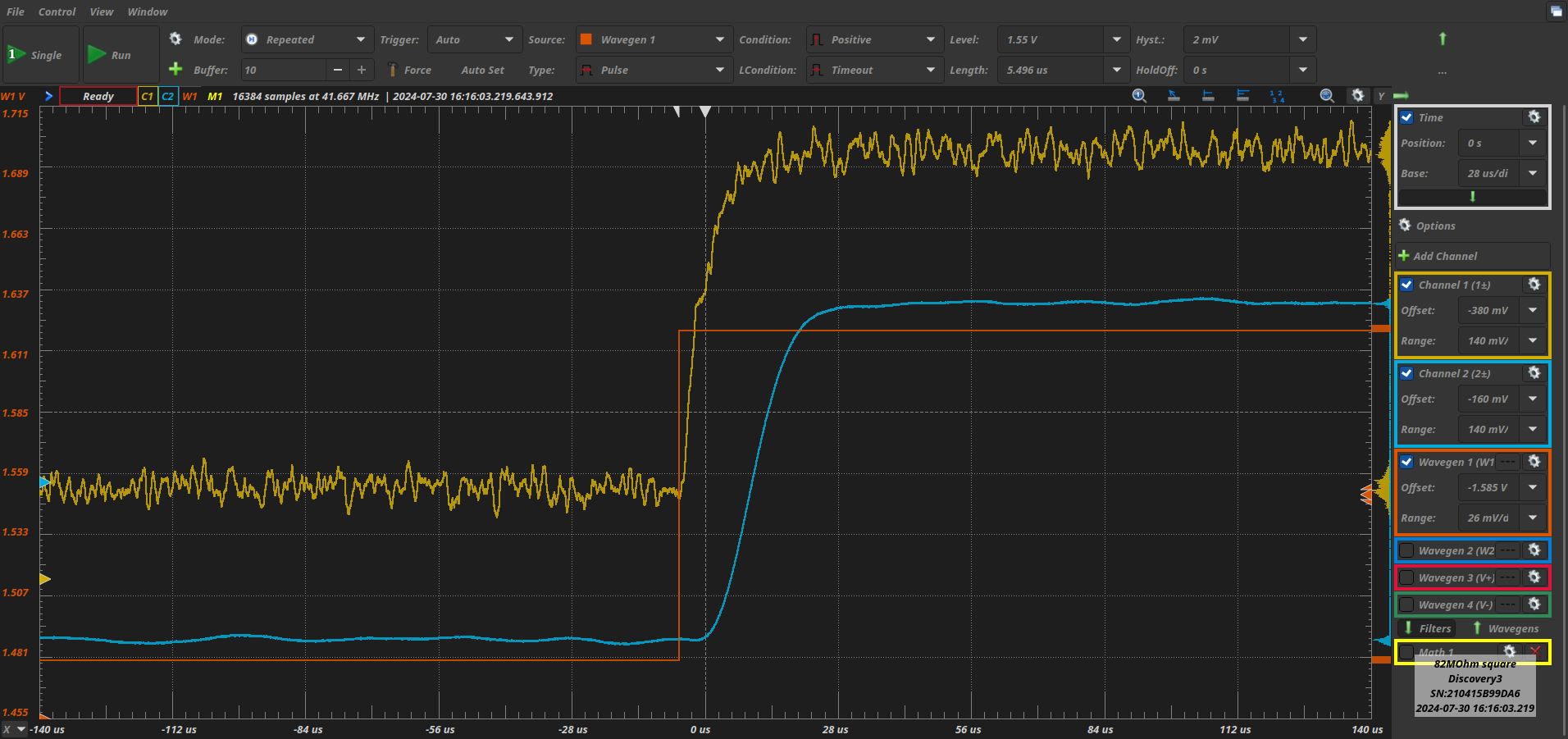The height and width of the screenshot is (739, 1568).
Task: Click the Auto Set button
Action: pos(482,70)
